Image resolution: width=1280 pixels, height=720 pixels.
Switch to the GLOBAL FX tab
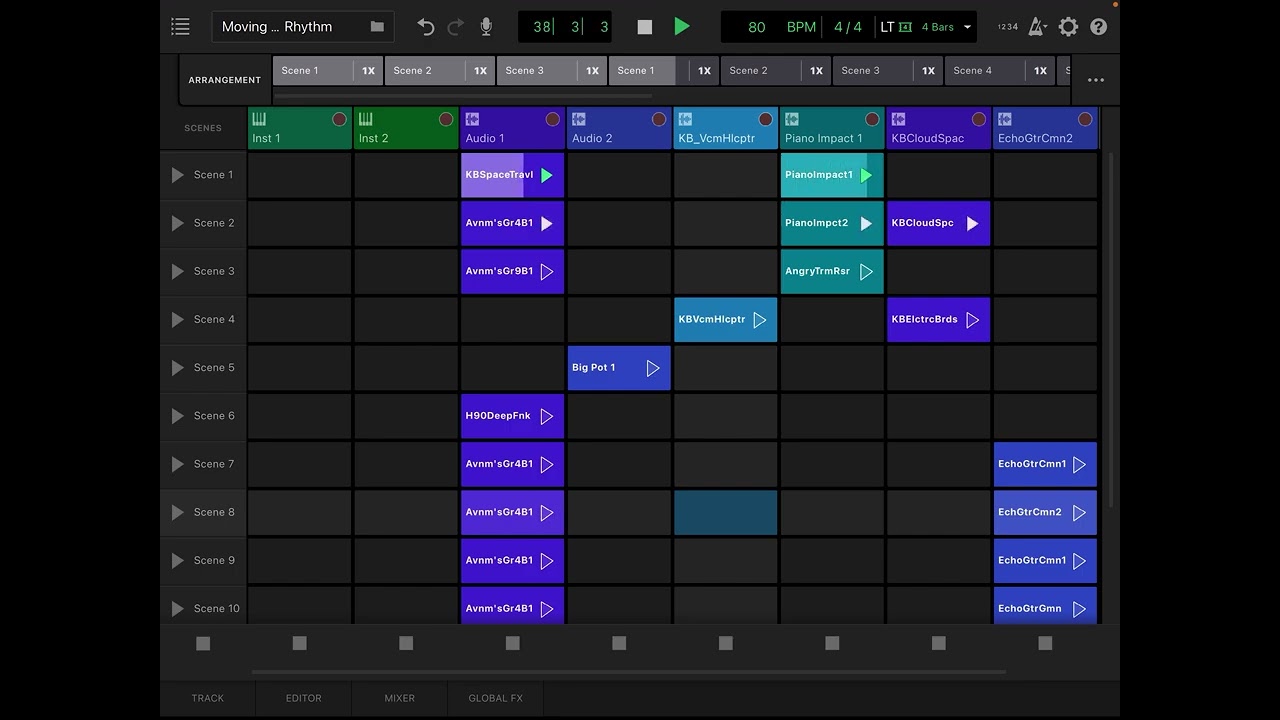click(495, 698)
